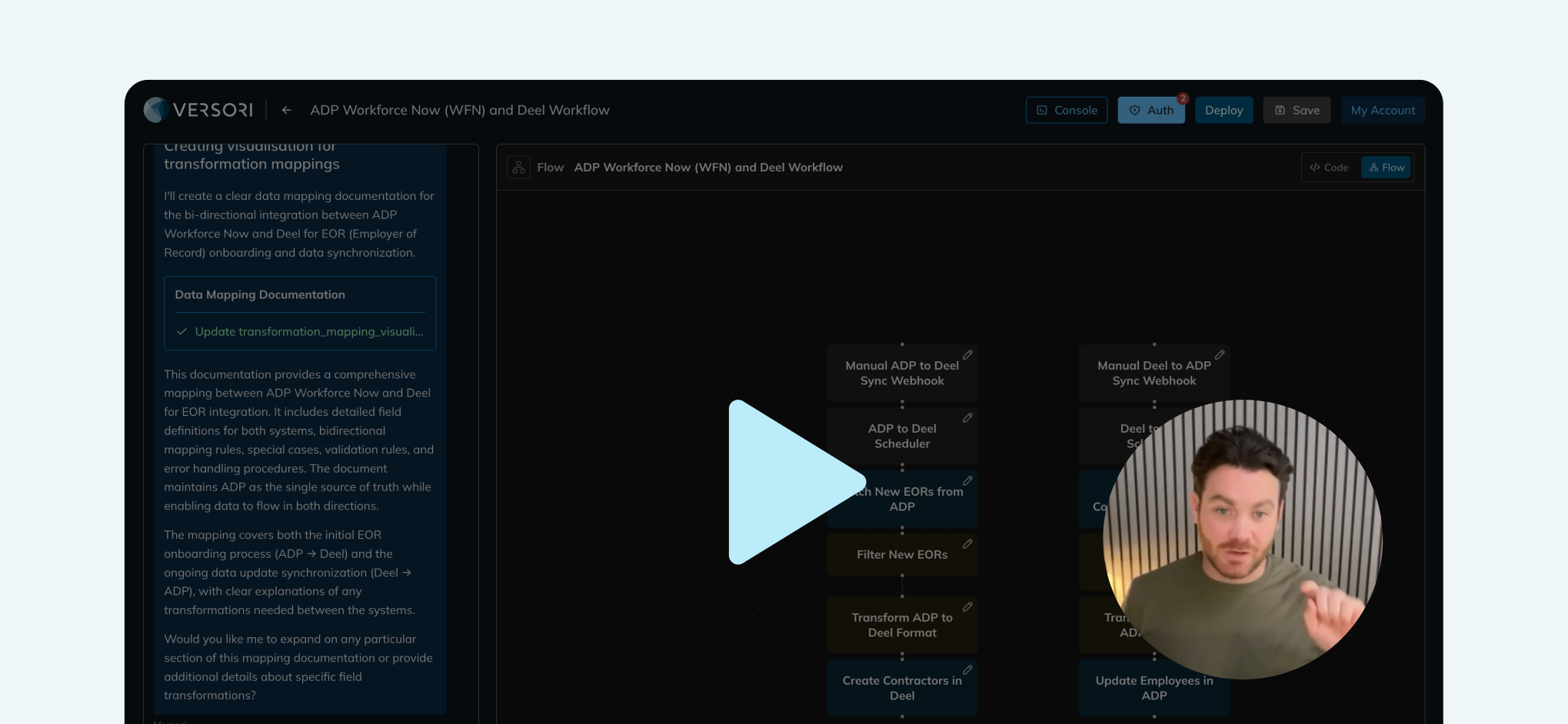Go back using the arrow icon
Viewport: 1568px width, 724px height.
(286, 110)
